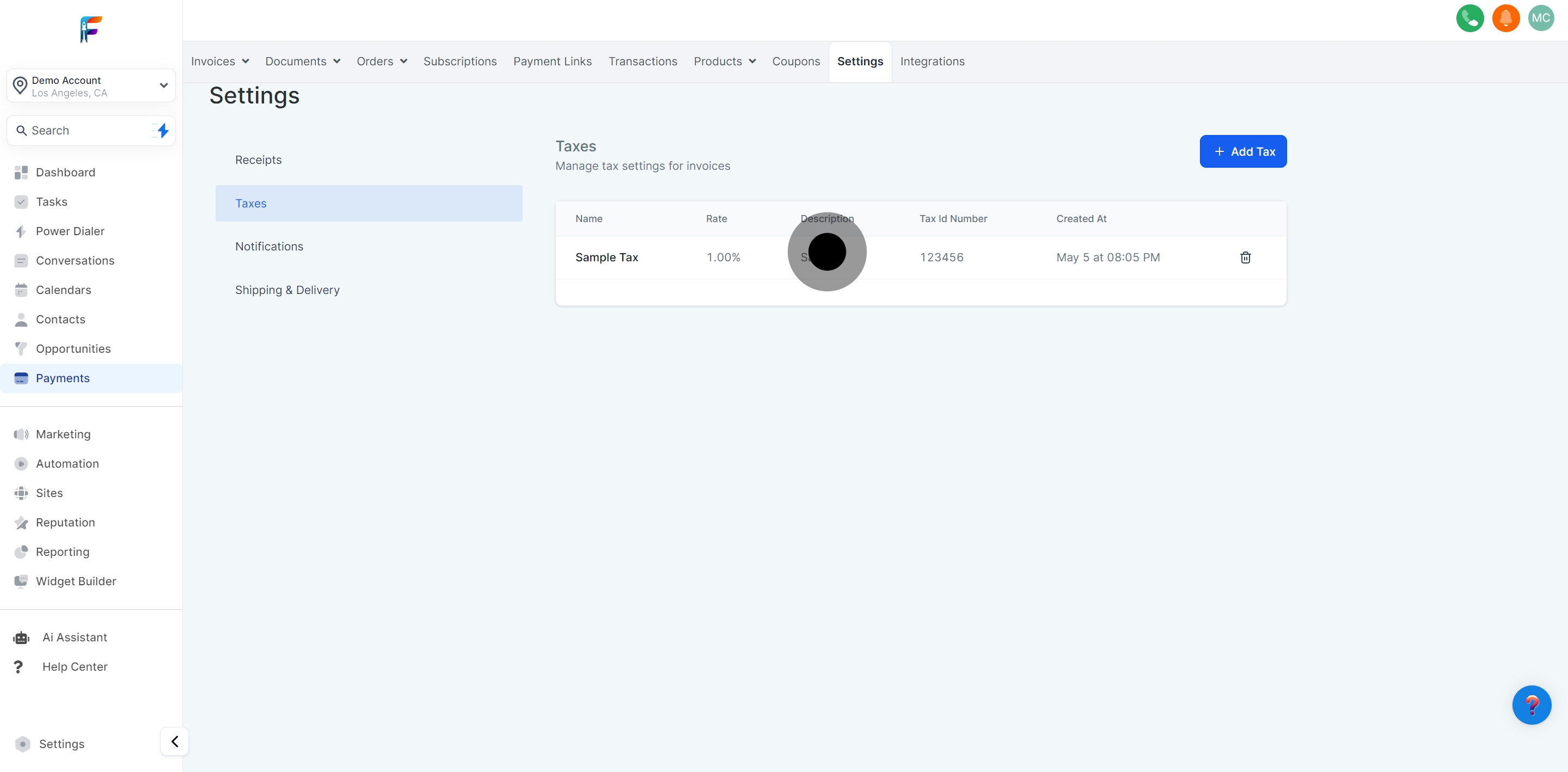
Task: Expand the Invoices dropdown menu
Action: (220, 62)
